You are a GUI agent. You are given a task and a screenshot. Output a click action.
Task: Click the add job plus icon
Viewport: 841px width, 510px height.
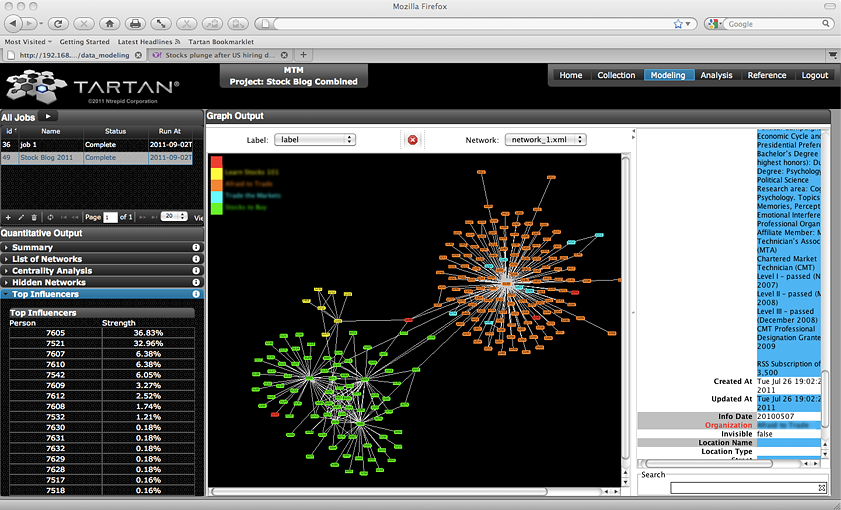click(8, 217)
